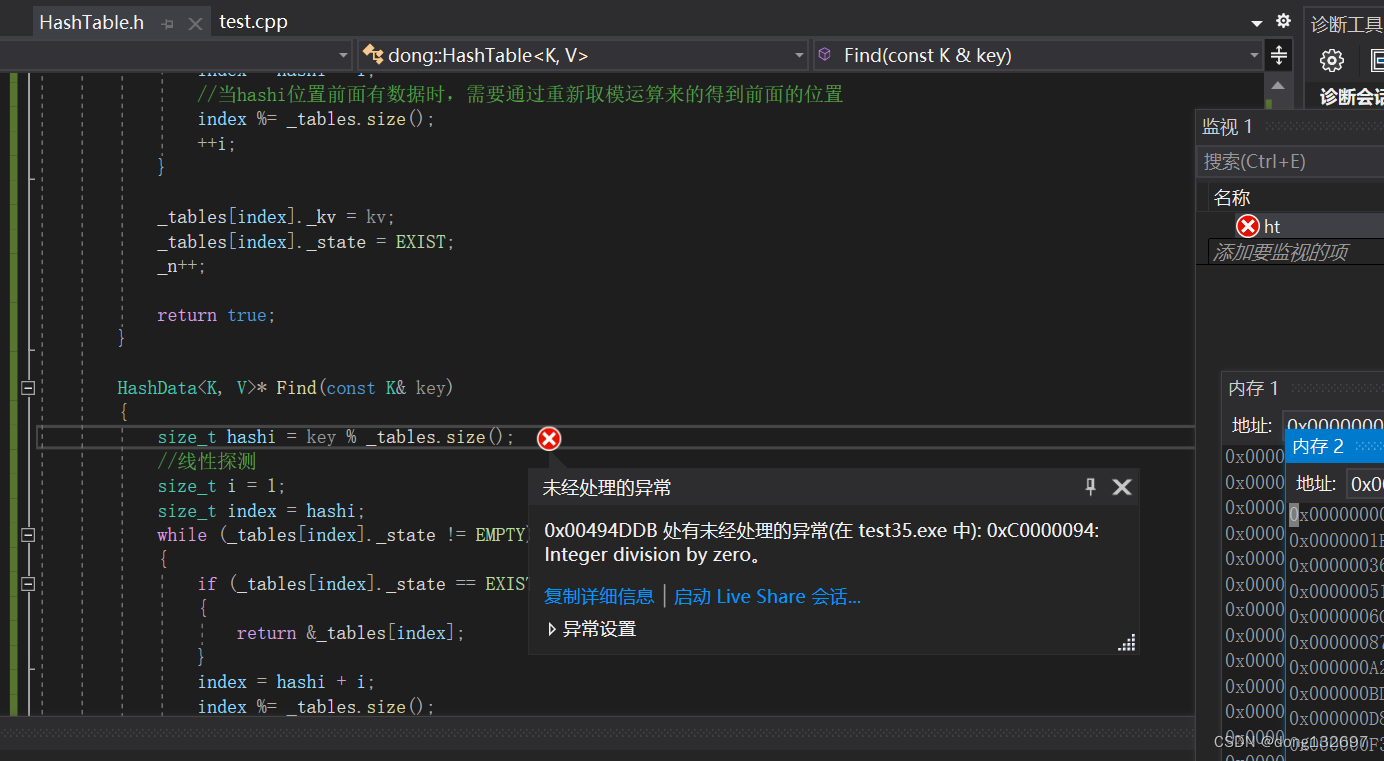Viewport: 1384px width, 761px height.
Task: Switch to the test.cpp tab
Action: [x=253, y=21]
